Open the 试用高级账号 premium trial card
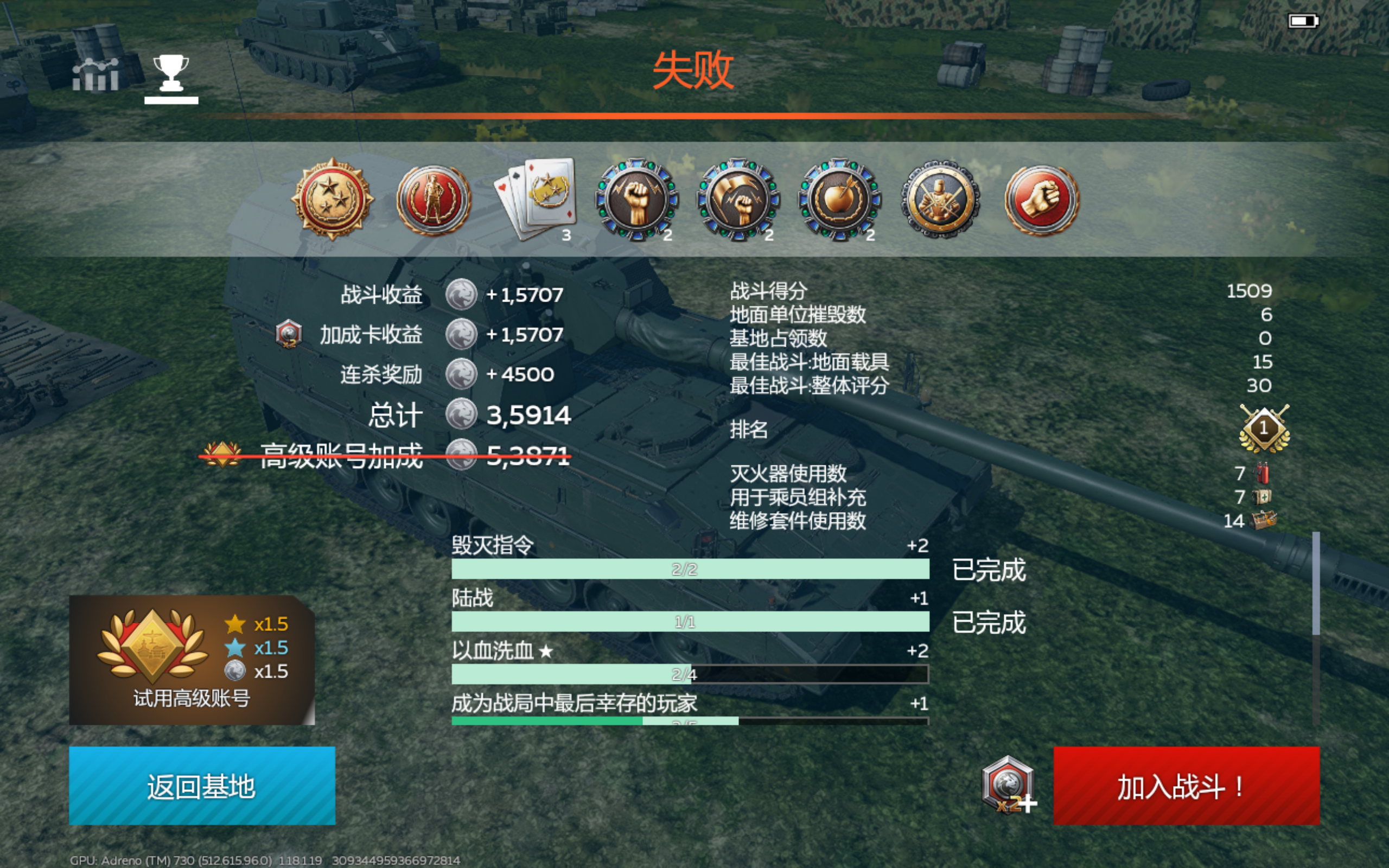 pyautogui.click(x=192, y=660)
